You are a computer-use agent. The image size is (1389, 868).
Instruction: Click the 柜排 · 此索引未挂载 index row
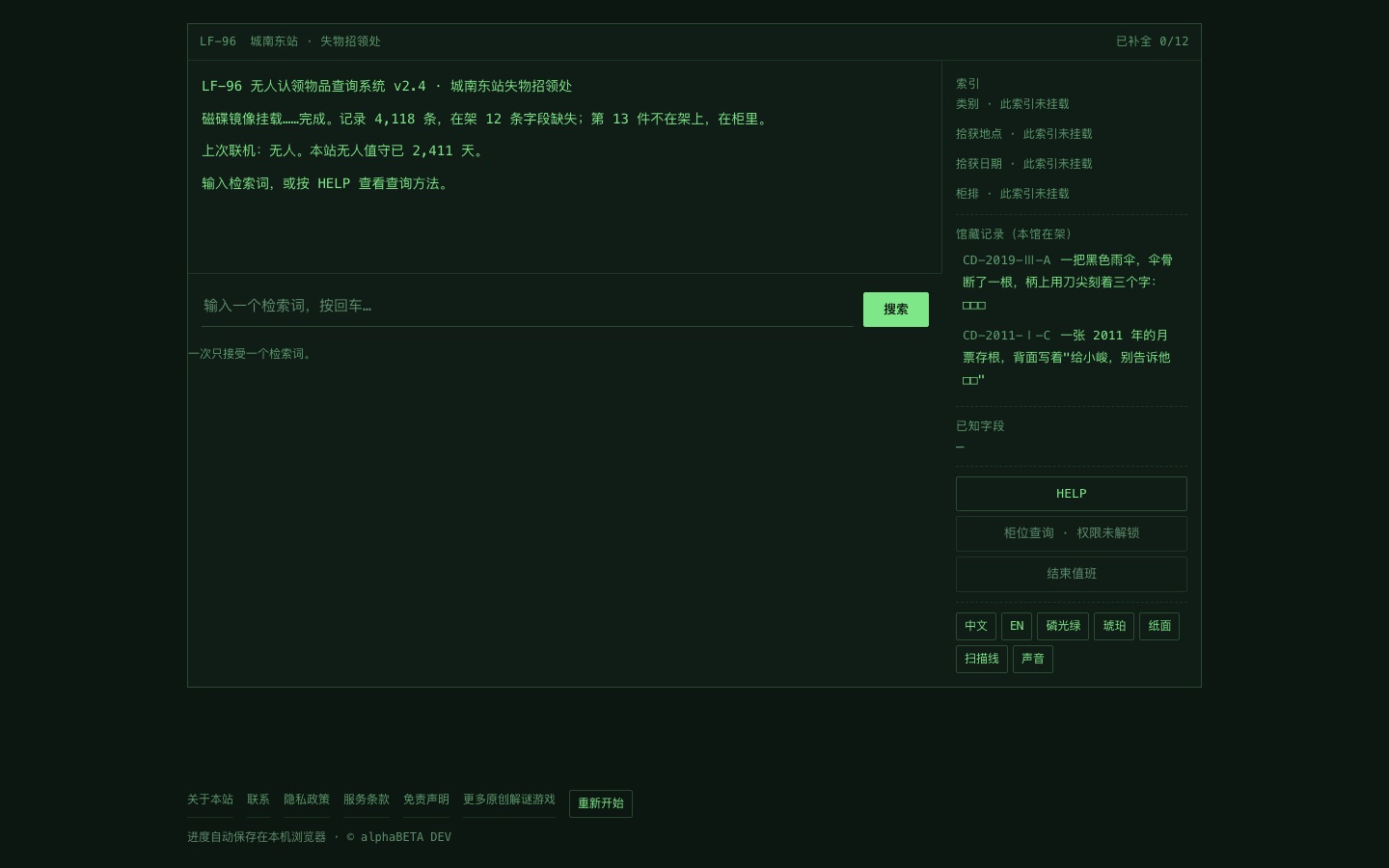(x=1013, y=194)
